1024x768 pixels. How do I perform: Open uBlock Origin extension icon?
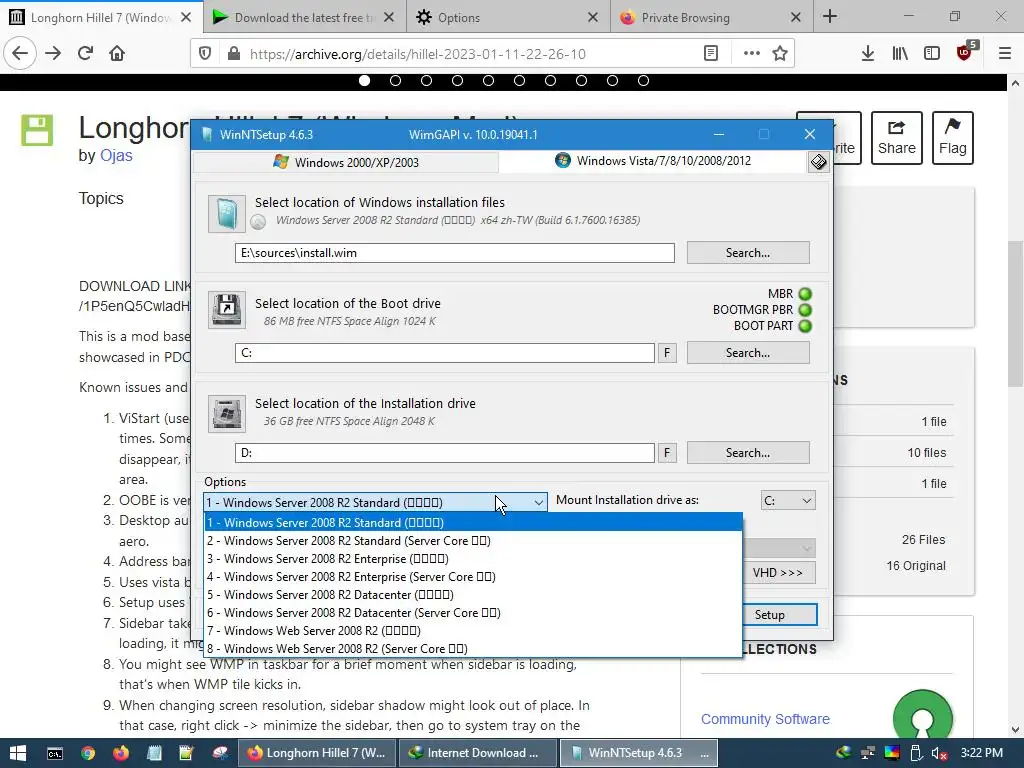966,52
